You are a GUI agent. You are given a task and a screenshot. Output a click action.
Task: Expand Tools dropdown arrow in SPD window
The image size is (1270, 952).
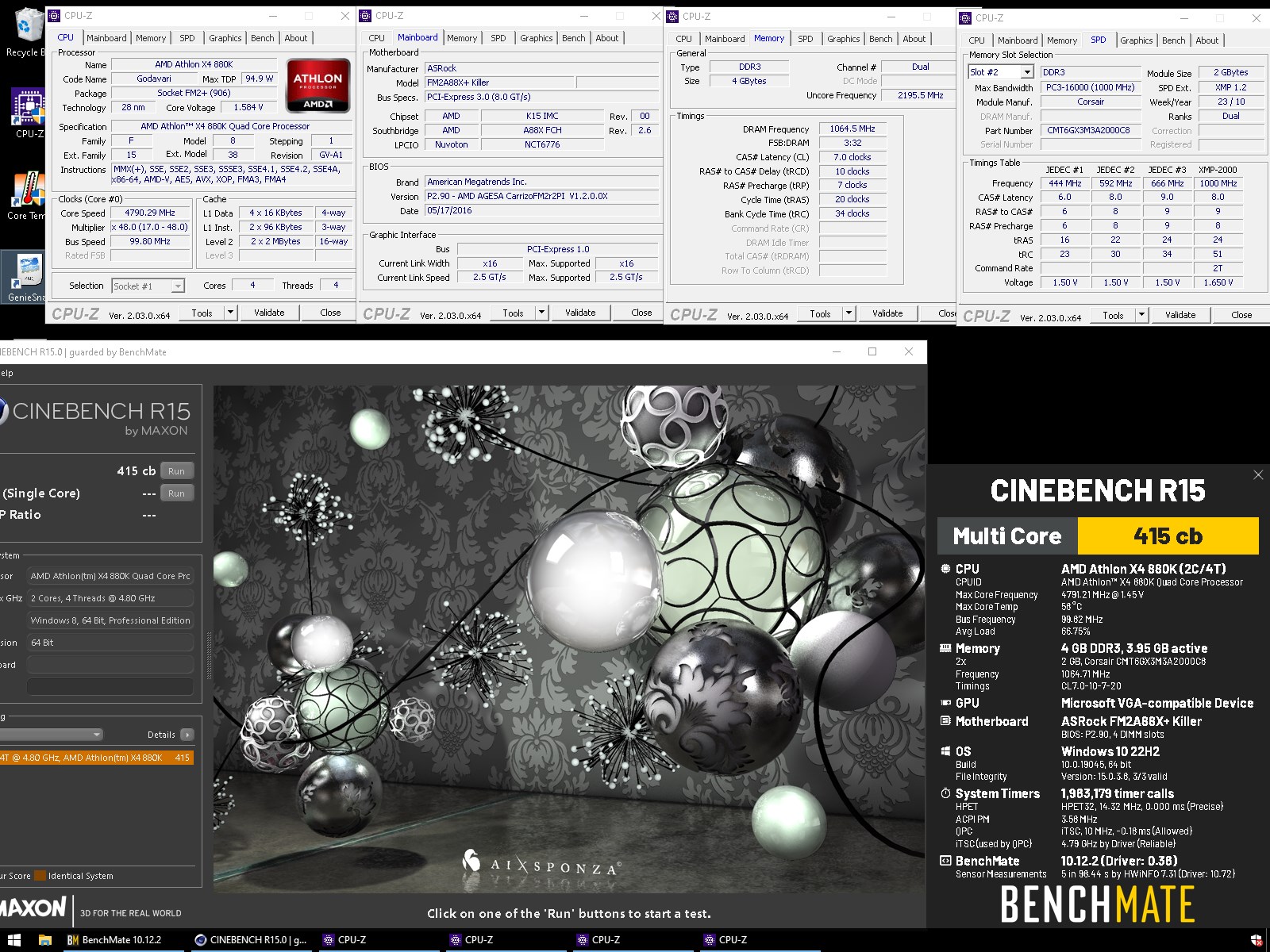click(1141, 315)
